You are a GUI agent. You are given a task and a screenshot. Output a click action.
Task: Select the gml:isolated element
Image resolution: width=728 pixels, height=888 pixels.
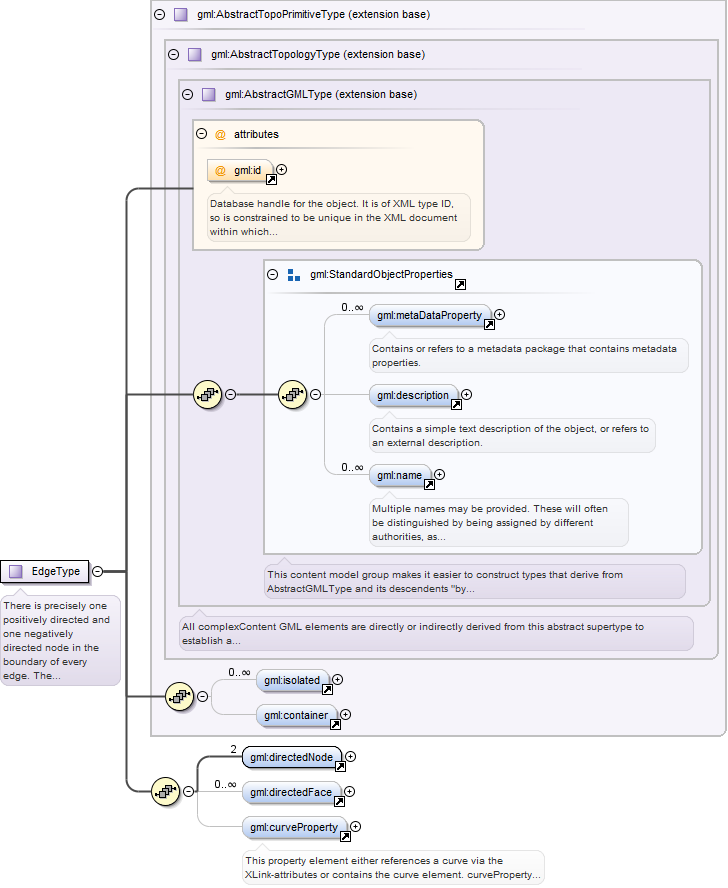tap(292, 680)
